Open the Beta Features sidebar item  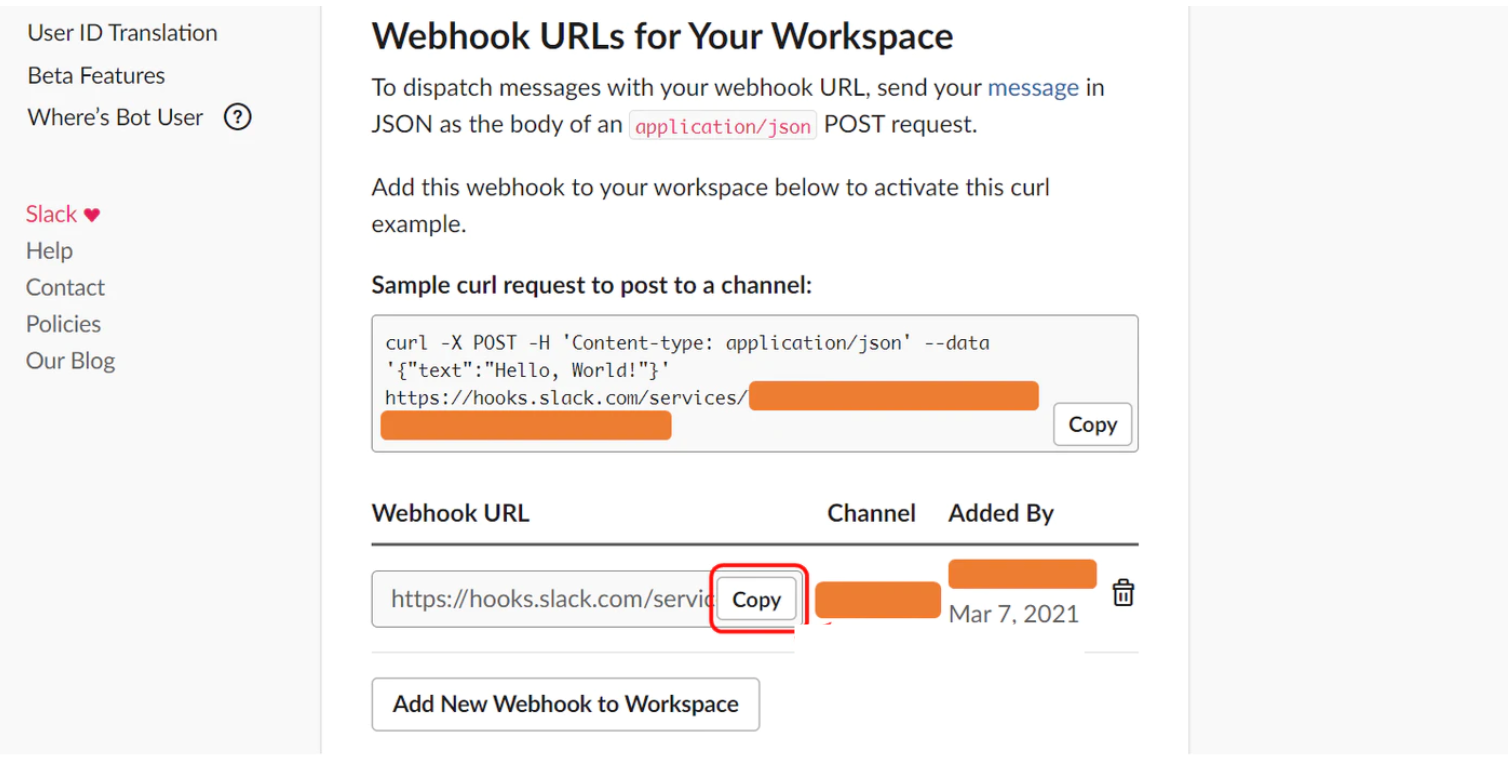tap(96, 75)
